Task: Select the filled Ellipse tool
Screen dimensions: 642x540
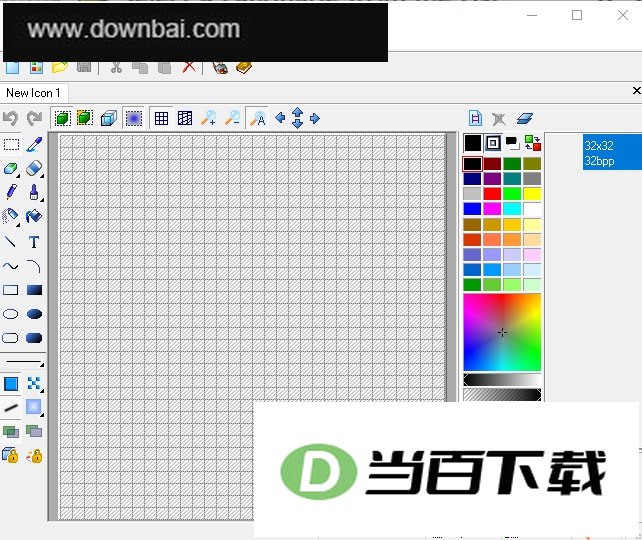Action: point(34,314)
